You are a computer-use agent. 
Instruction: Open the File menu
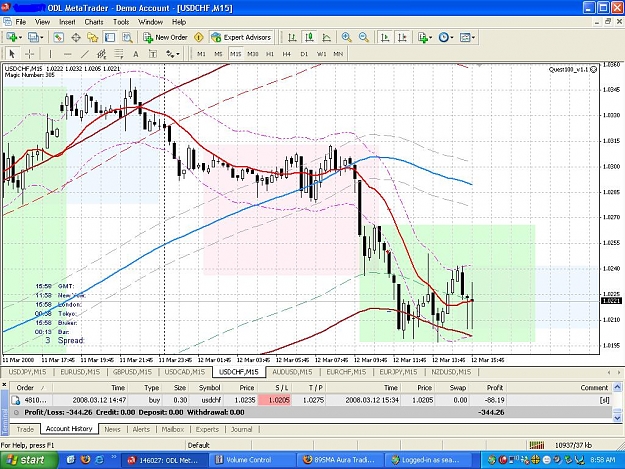(21, 22)
